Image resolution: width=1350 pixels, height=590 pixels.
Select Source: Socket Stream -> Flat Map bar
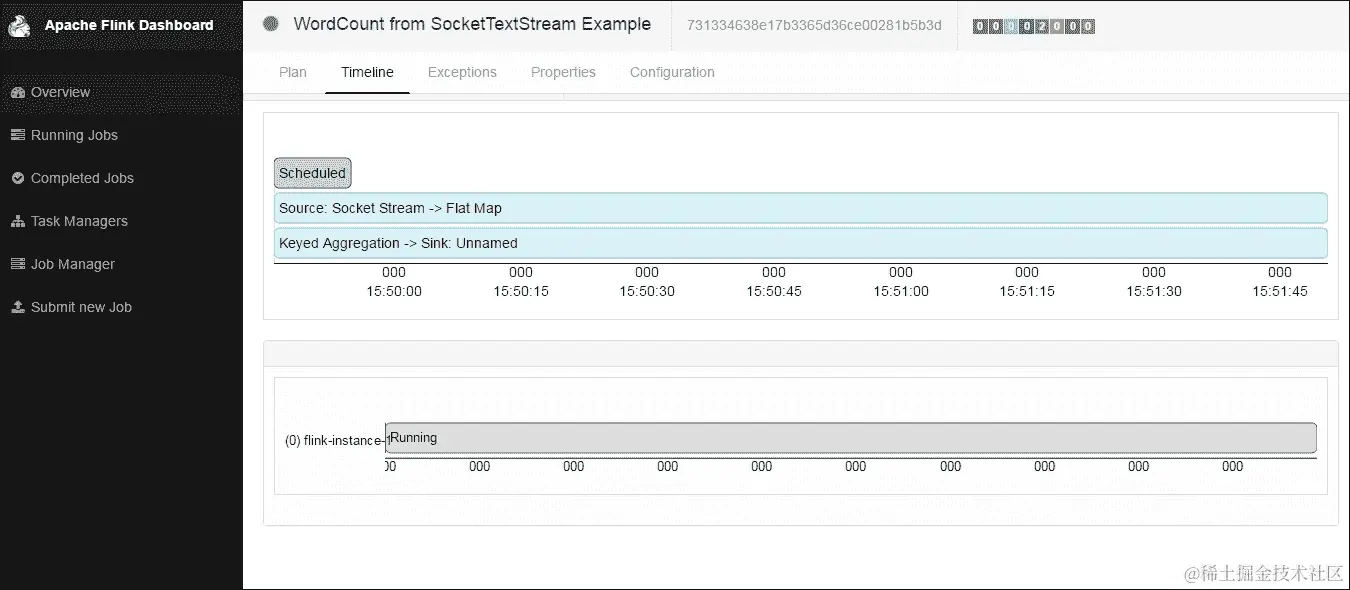(801, 208)
